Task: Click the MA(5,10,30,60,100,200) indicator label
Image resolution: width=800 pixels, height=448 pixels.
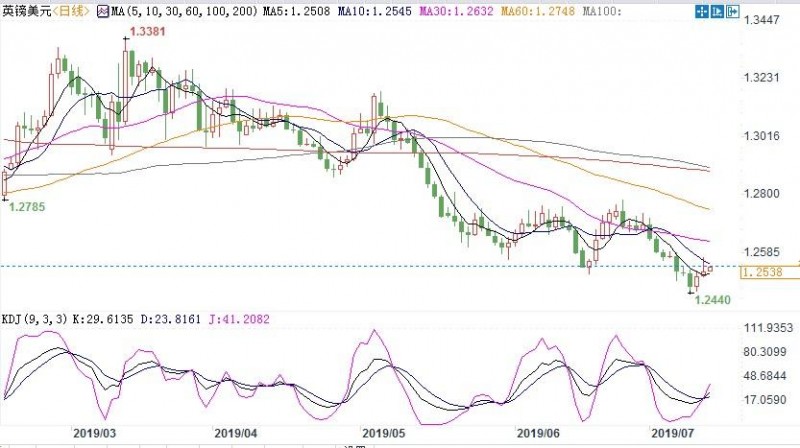Action: click(x=184, y=11)
